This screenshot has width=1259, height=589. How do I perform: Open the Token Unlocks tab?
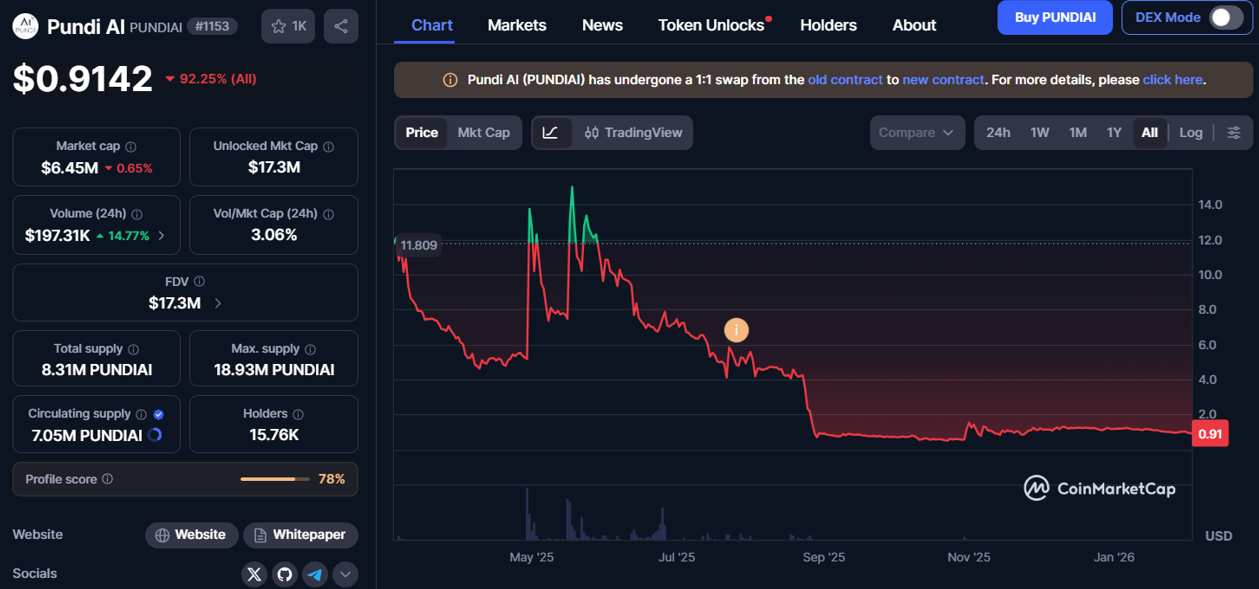click(x=711, y=25)
